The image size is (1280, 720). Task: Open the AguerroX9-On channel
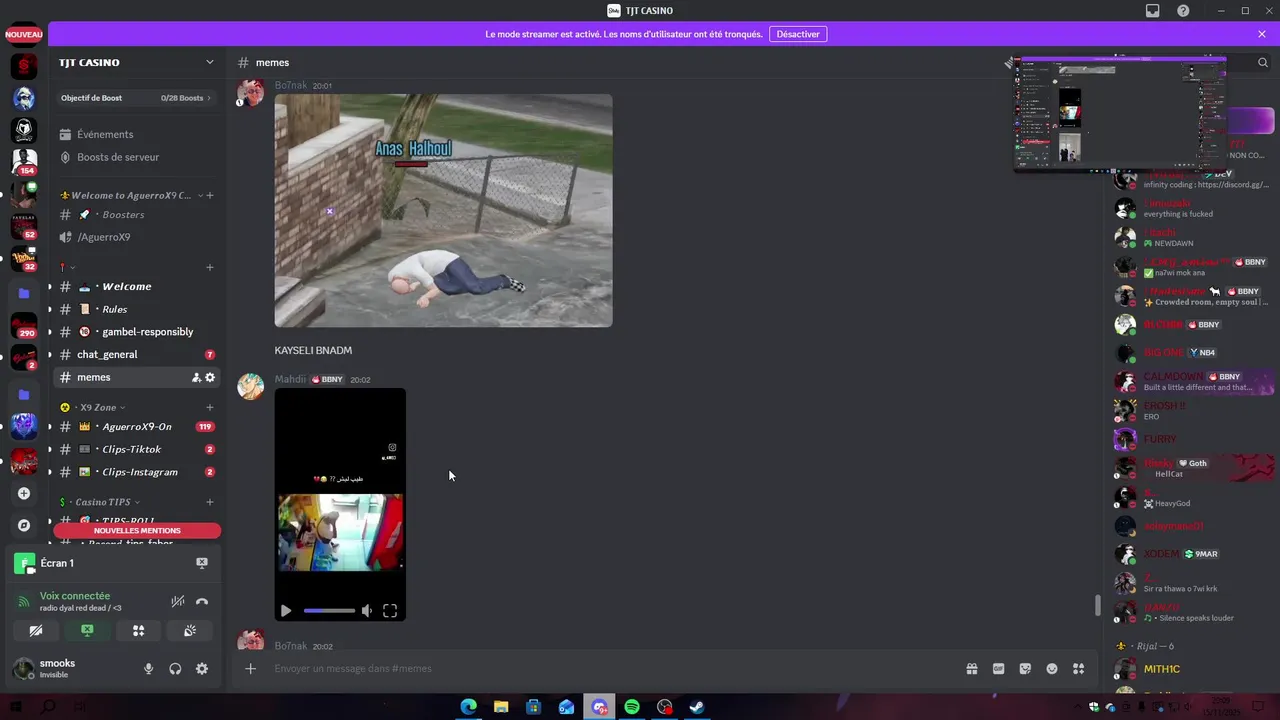[x=136, y=427]
